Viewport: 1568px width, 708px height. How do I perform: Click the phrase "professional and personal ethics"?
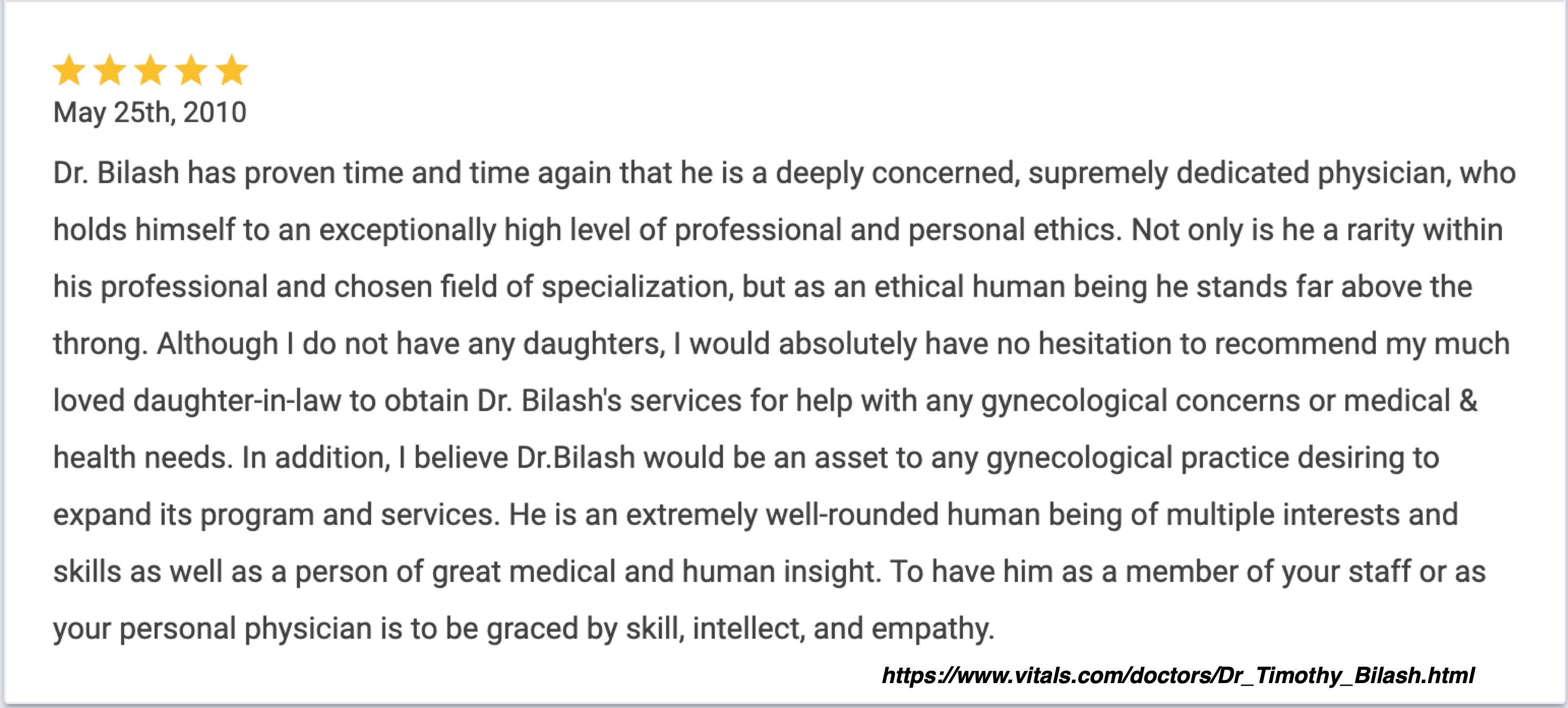[898, 231]
